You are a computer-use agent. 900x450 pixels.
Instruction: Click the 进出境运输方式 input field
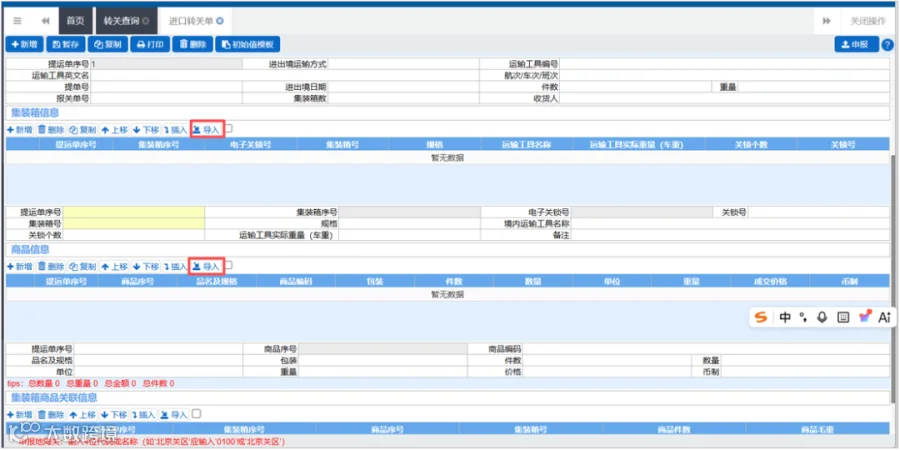coord(404,64)
